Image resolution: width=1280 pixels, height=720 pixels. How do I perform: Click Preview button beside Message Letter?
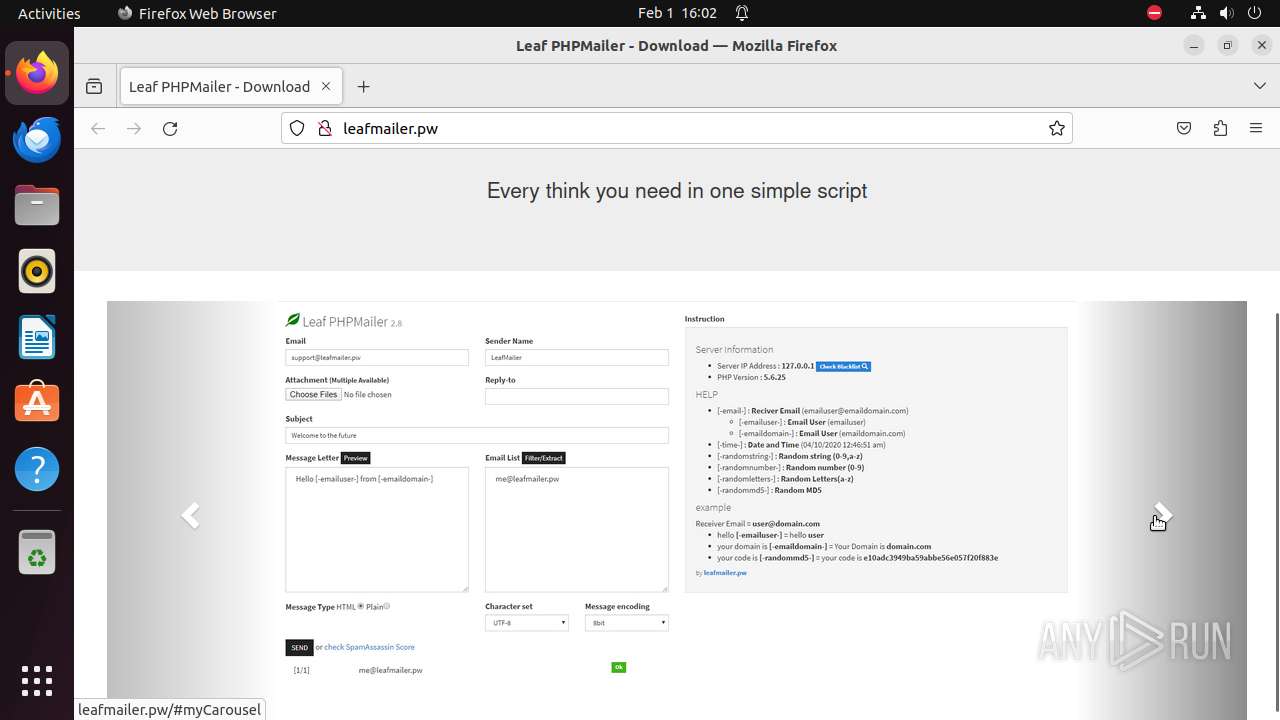pyautogui.click(x=356, y=458)
